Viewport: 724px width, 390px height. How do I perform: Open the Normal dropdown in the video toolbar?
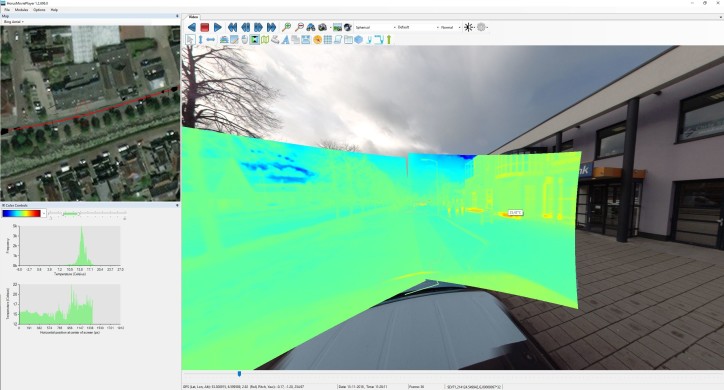pyautogui.click(x=450, y=27)
